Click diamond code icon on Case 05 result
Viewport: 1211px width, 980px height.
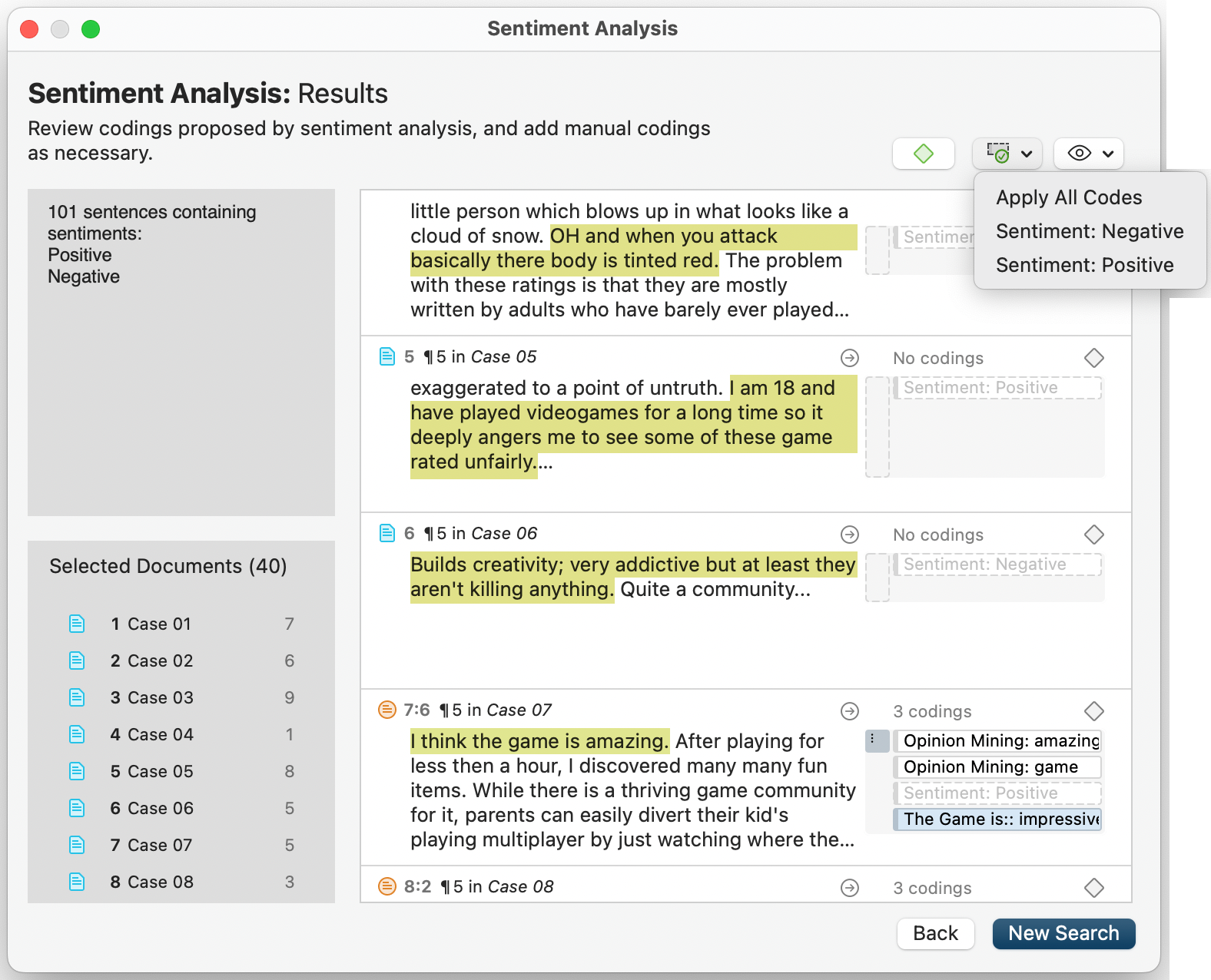[1093, 358]
